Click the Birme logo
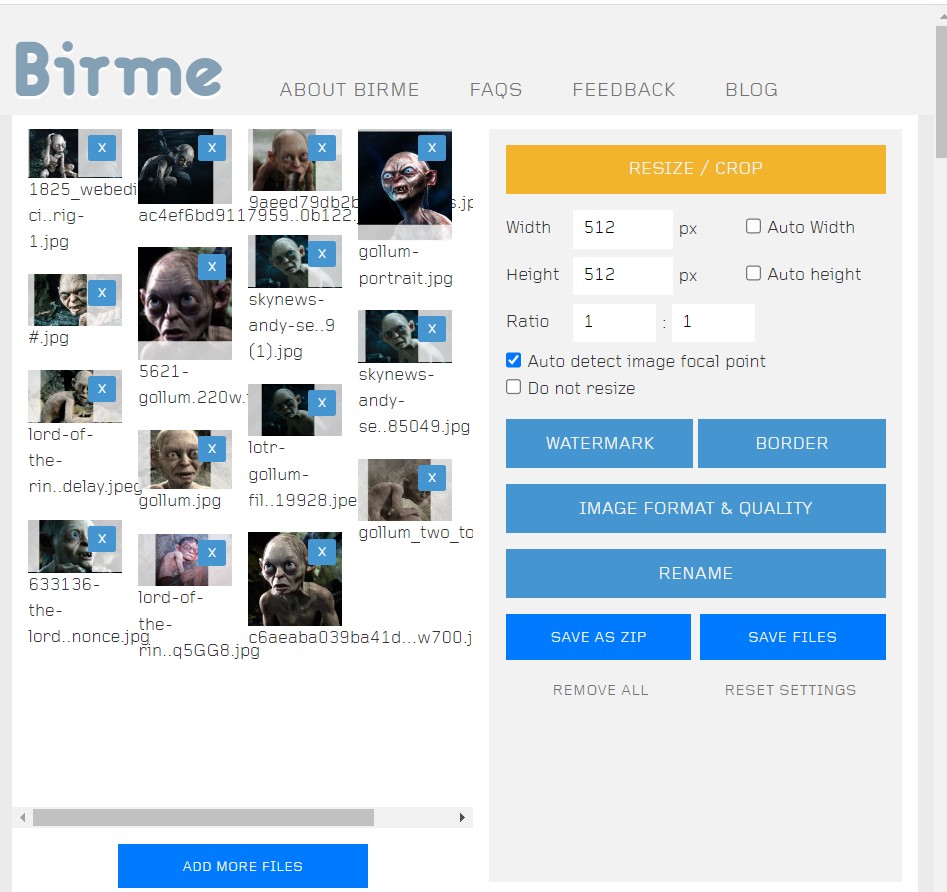The height and width of the screenshot is (892, 947). (x=119, y=72)
